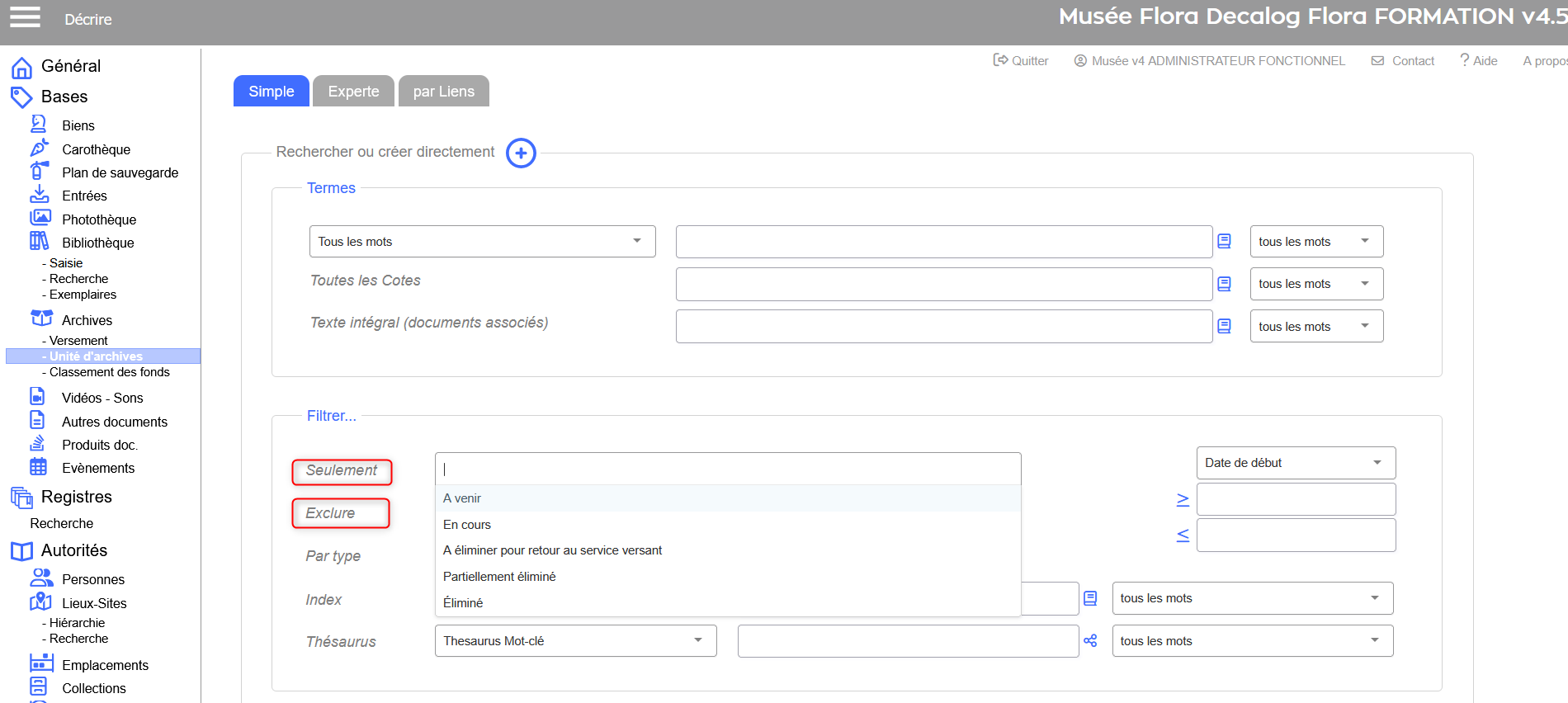The image size is (1568, 703).
Task: Select the Exclure filter option
Action: [x=340, y=513]
